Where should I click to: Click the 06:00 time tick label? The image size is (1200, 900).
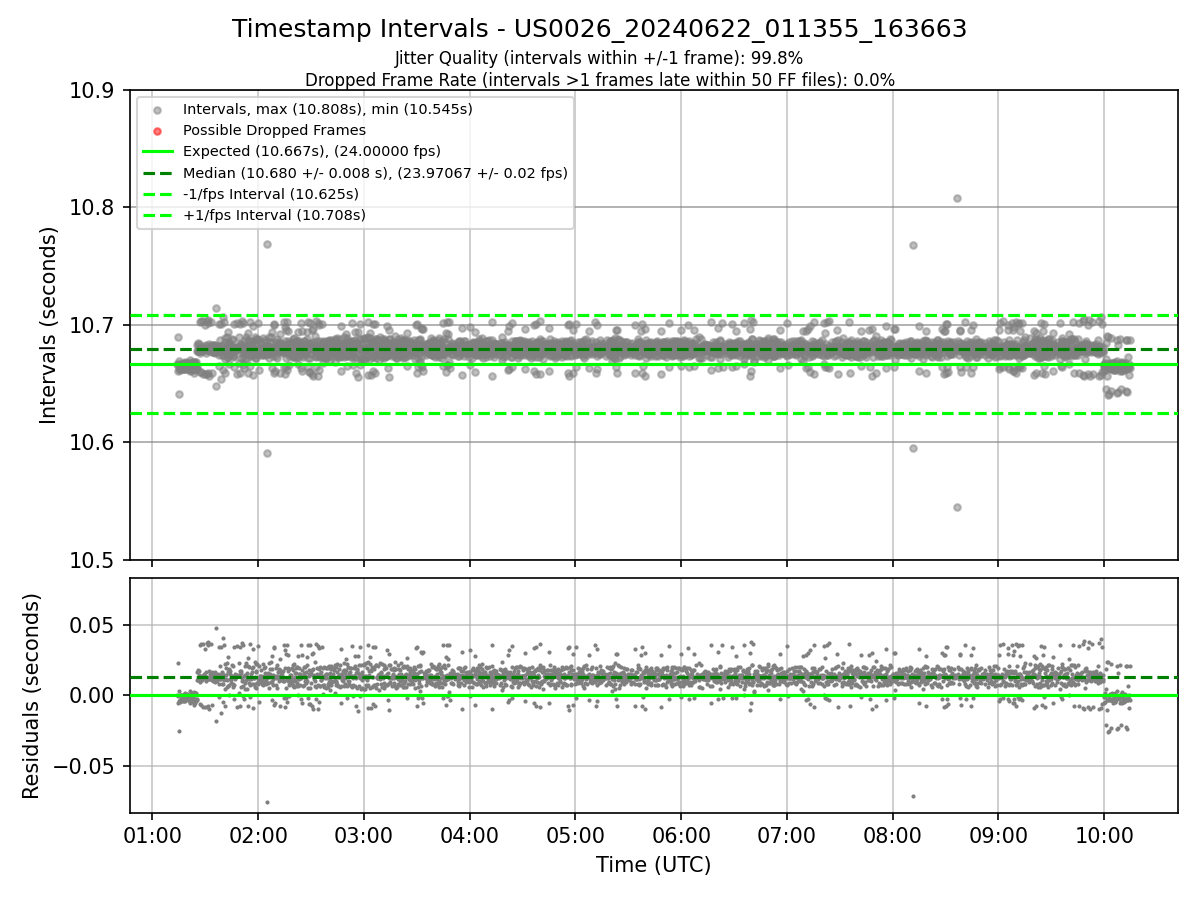[x=681, y=835]
